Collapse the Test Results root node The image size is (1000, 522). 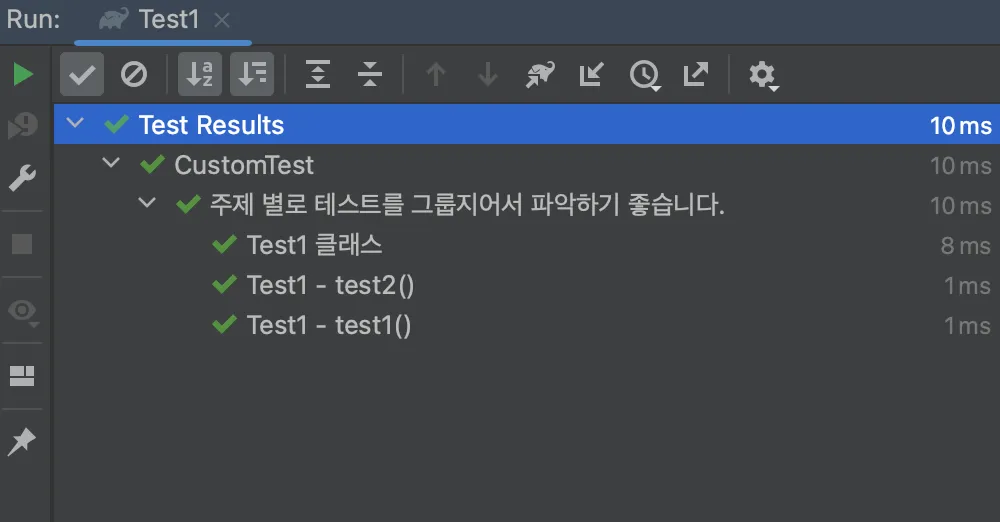(75, 122)
